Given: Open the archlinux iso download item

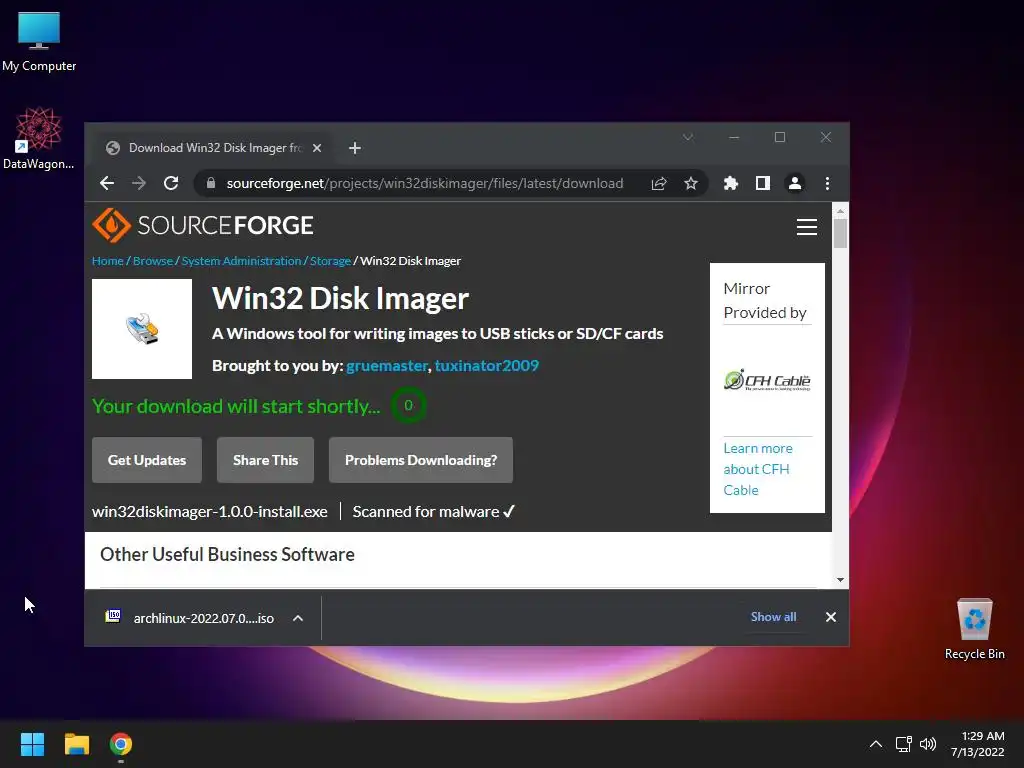Looking at the screenshot, I should (x=189, y=618).
